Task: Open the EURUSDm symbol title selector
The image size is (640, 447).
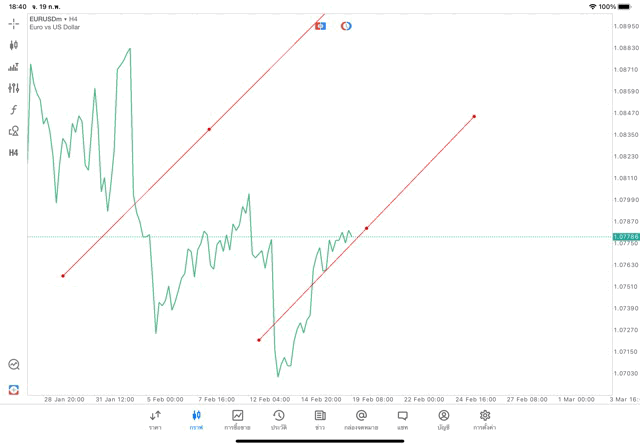Action: [x=55, y=18]
